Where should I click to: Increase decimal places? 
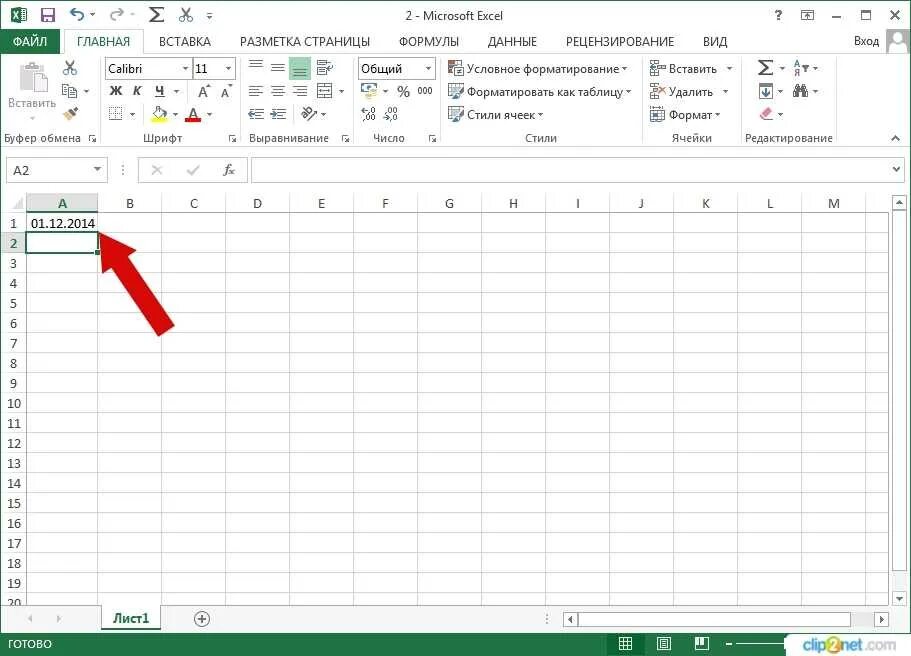(368, 114)
